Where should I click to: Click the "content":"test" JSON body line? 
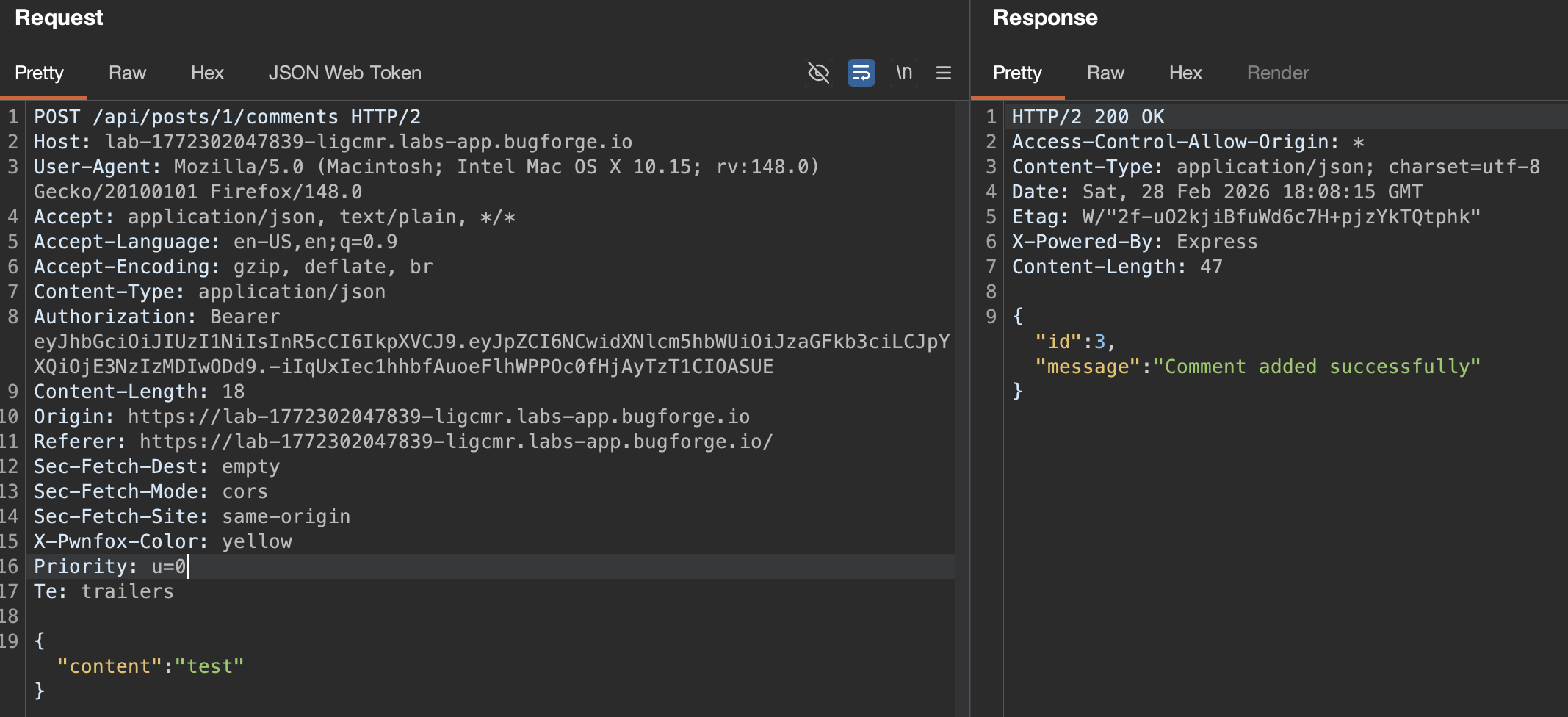click(x=151, y=666)
